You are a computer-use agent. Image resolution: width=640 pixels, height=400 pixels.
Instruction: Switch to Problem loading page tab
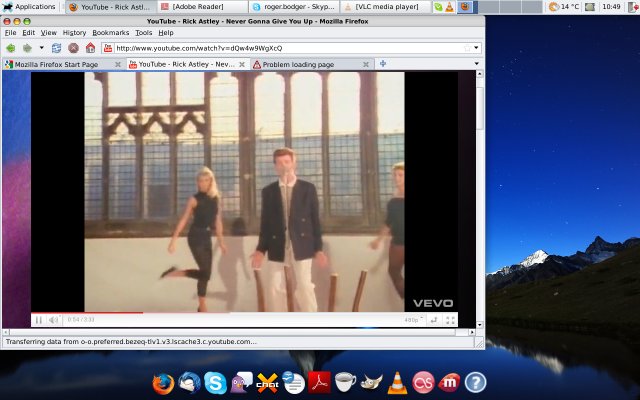312,64
